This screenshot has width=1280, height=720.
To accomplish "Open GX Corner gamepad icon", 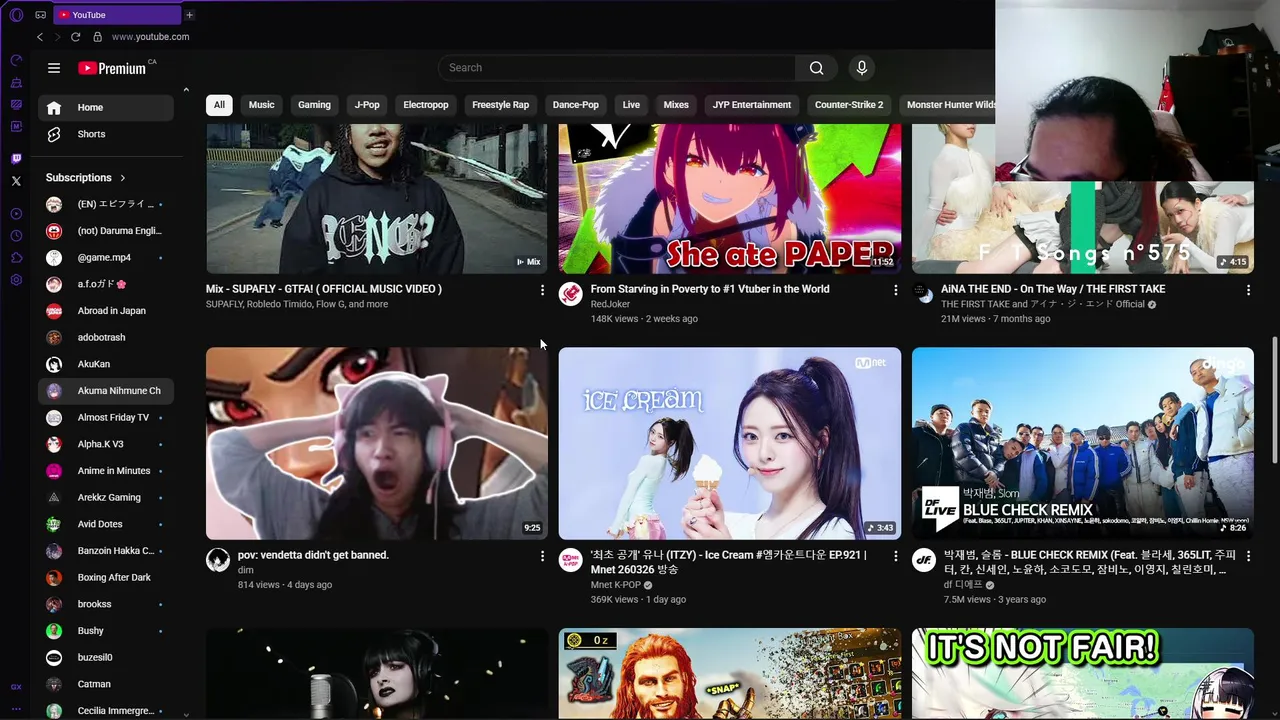I will coord(40,15).
